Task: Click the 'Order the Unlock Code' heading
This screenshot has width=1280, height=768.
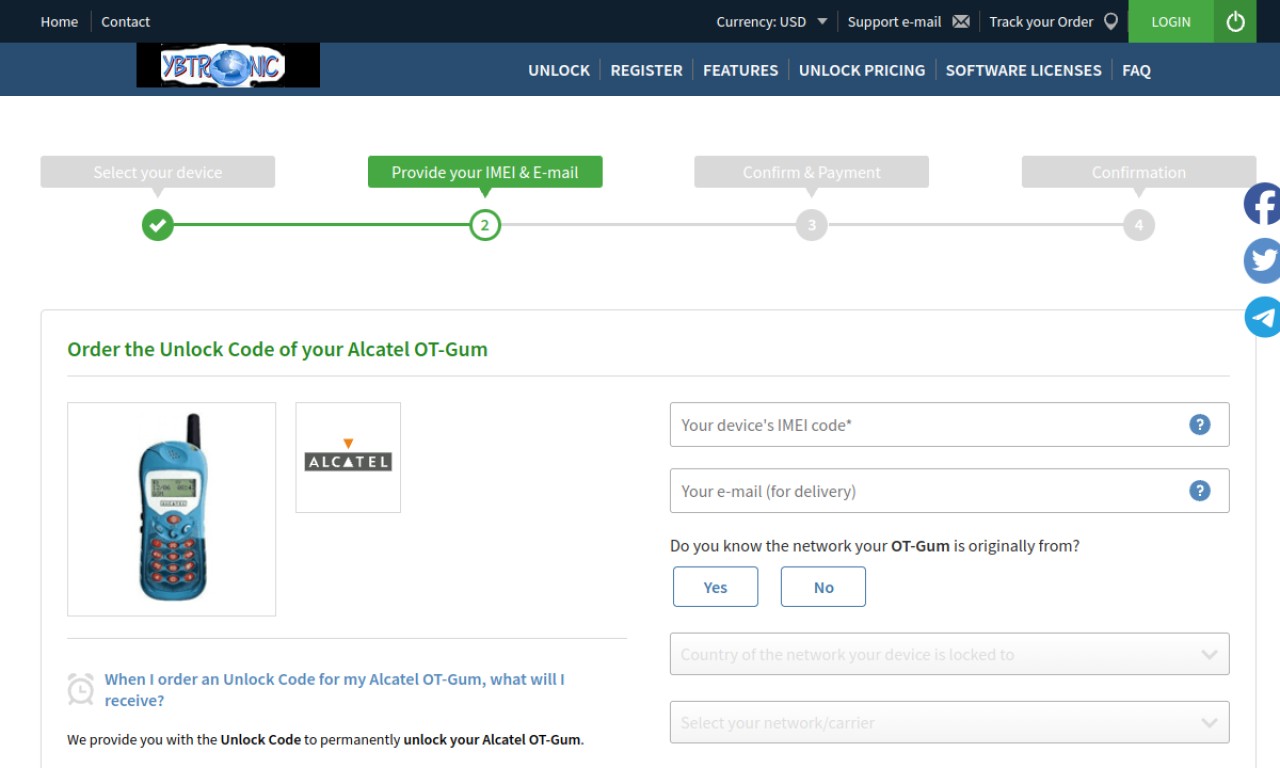Action: click(277, 350)
